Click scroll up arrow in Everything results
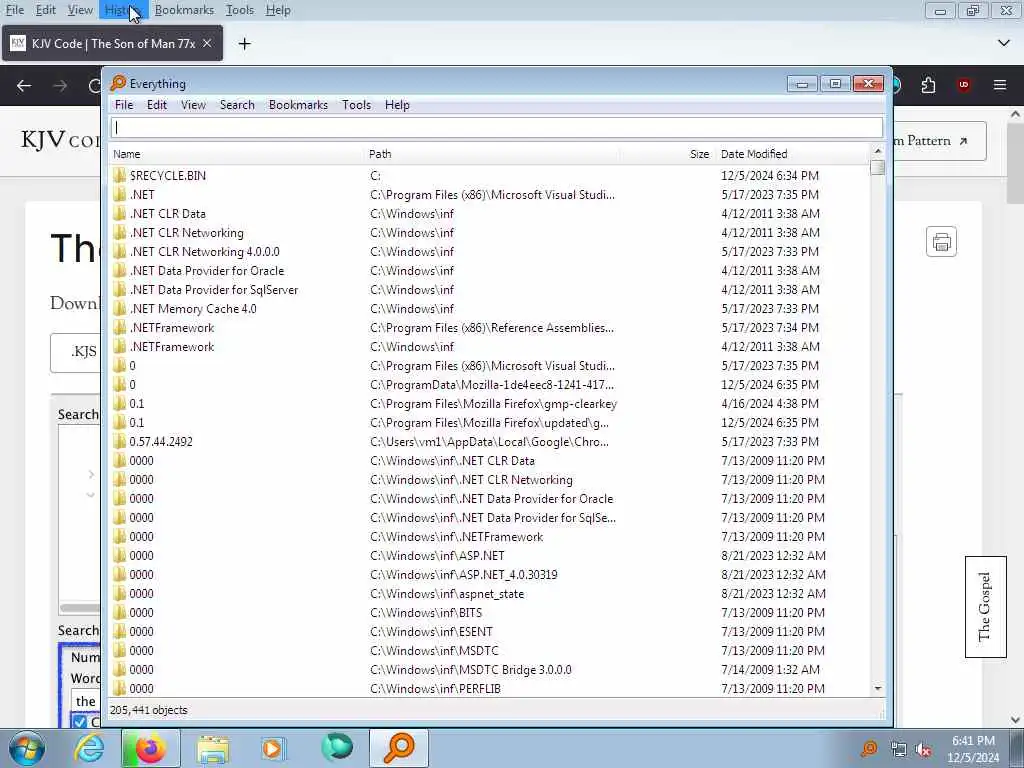The image size is (1024, 768). pos(878,152)
